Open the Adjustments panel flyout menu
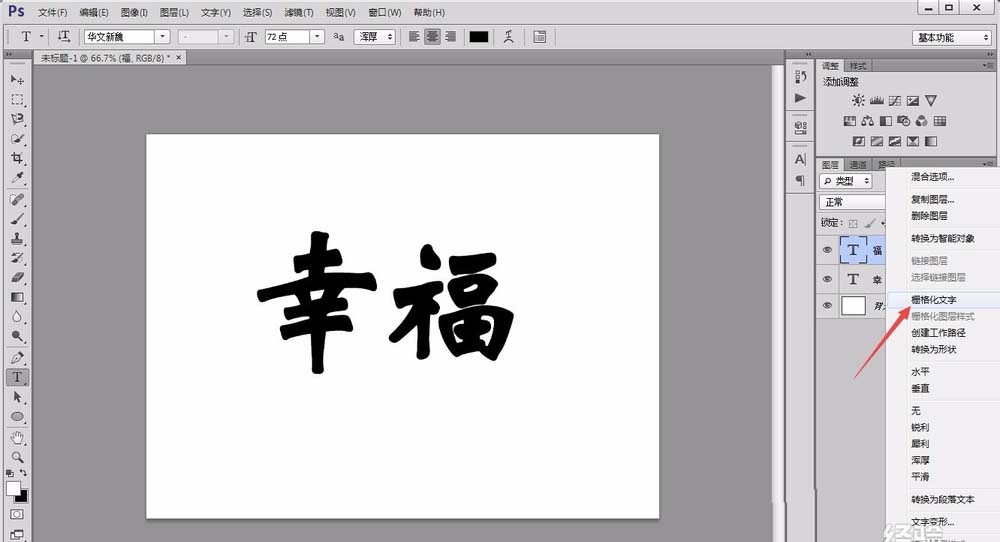 click(987, 66)
